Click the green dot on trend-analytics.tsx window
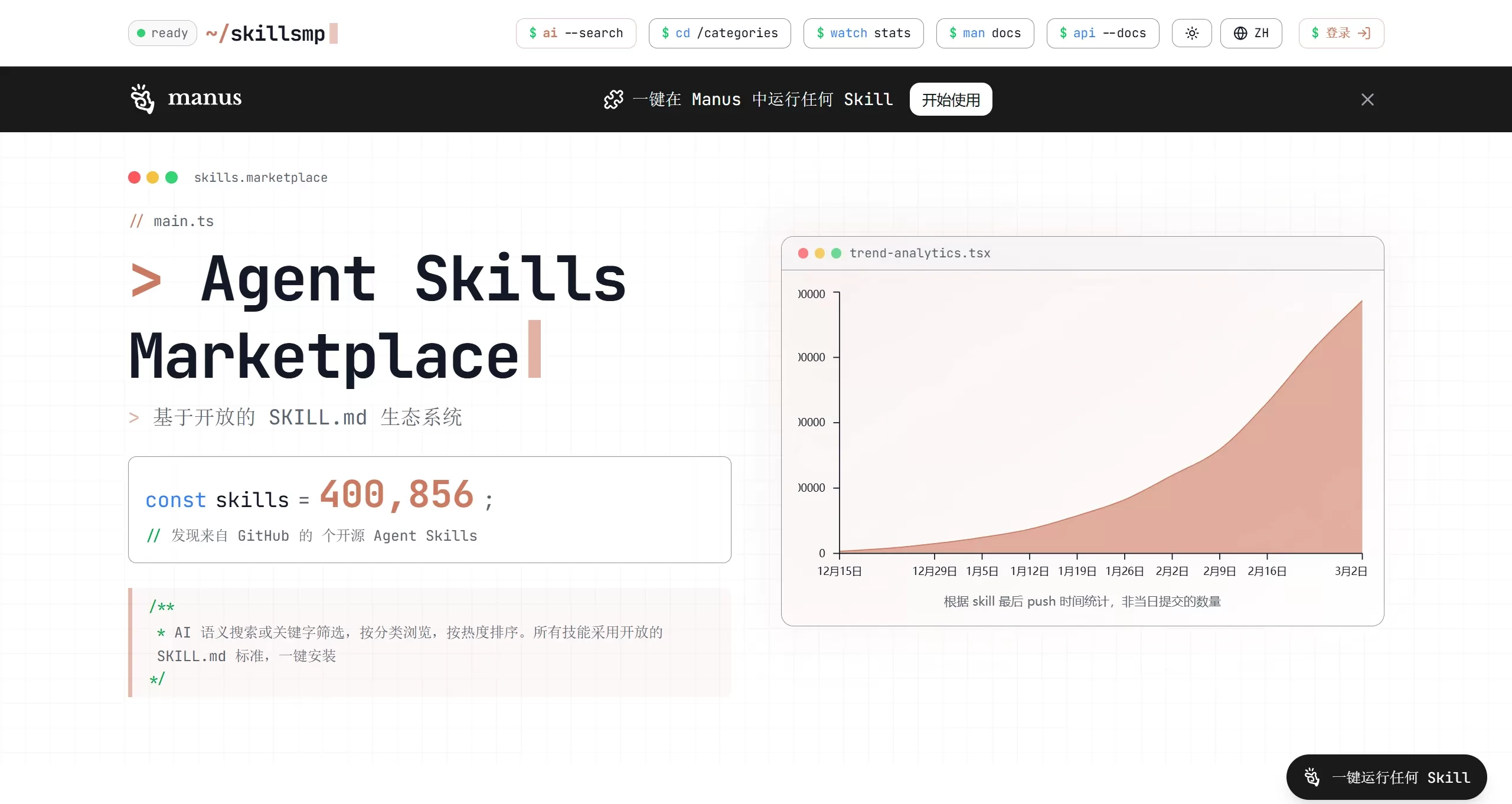This screenshot has height=804, width=1512. tap(837, 253)
